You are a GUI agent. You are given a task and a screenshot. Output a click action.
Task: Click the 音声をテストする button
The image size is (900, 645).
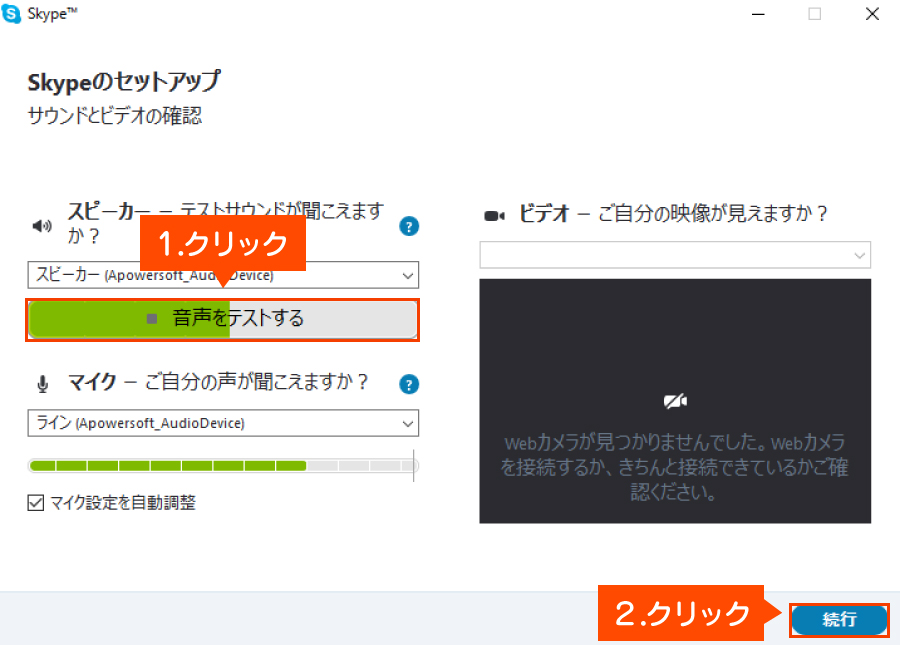coord(222,319)
